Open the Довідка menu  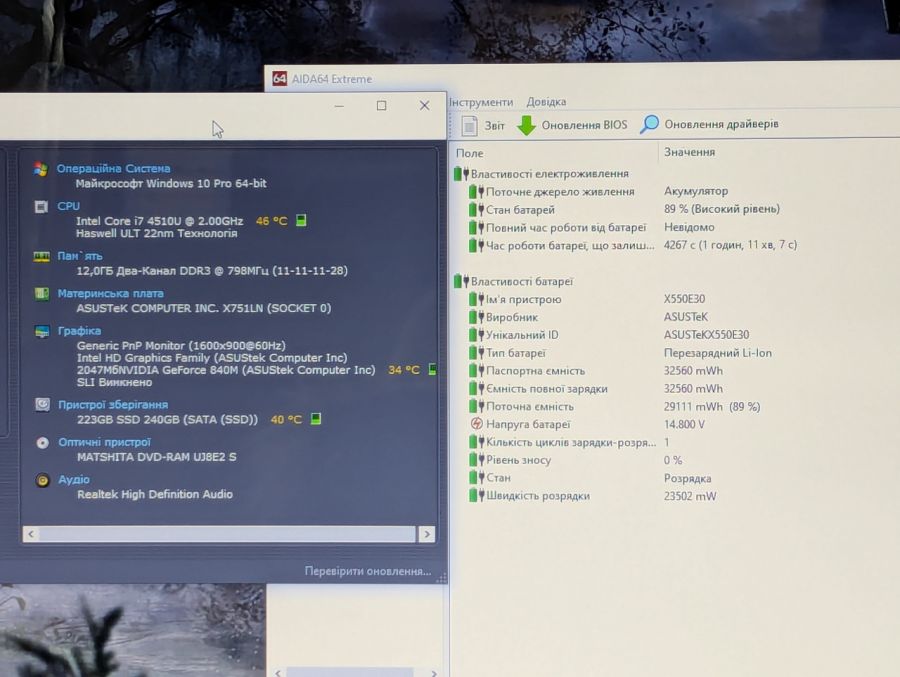click(546, 102)
